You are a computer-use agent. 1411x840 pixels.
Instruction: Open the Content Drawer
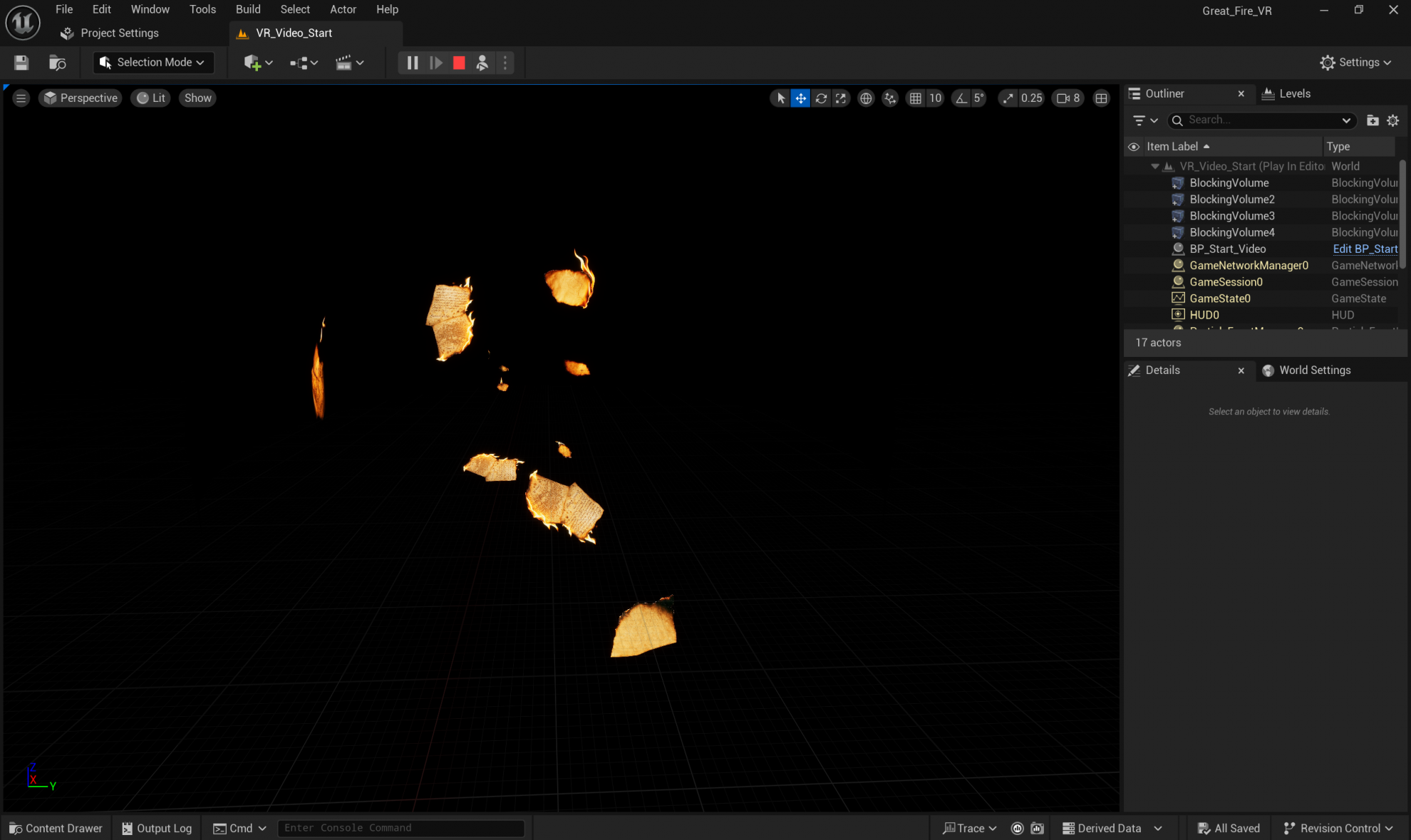(56, 828)
